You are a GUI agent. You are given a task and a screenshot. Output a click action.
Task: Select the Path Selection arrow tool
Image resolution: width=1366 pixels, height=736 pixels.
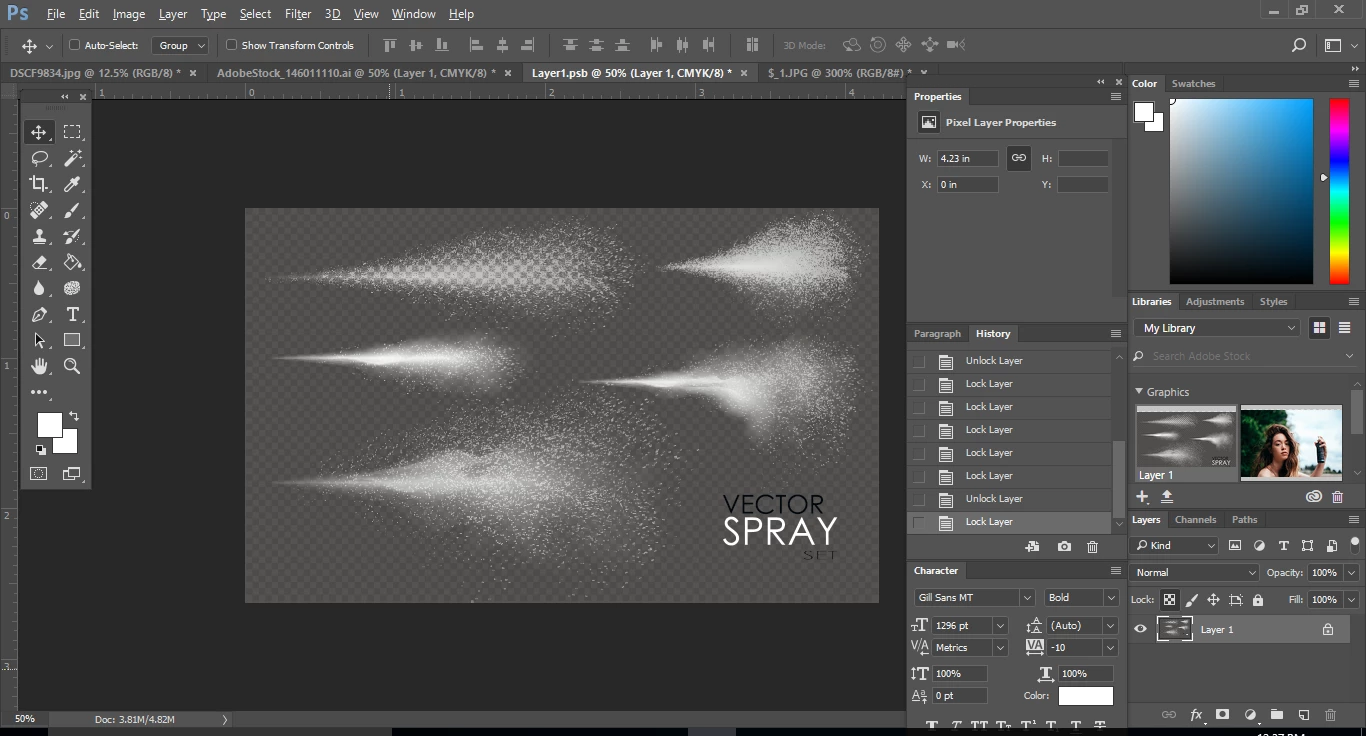tap(39, 340)
